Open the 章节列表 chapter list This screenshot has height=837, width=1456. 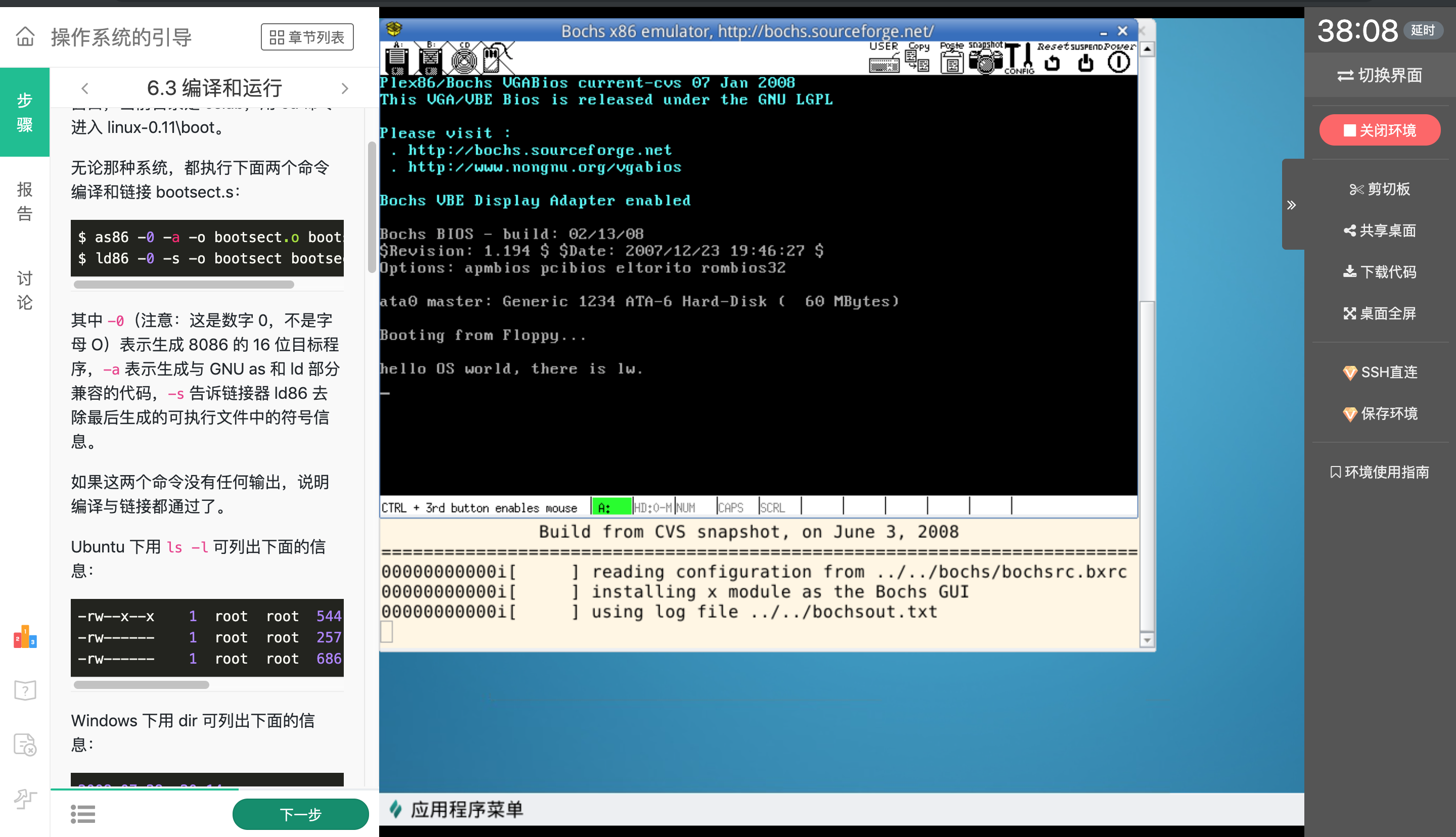point(307,37)
